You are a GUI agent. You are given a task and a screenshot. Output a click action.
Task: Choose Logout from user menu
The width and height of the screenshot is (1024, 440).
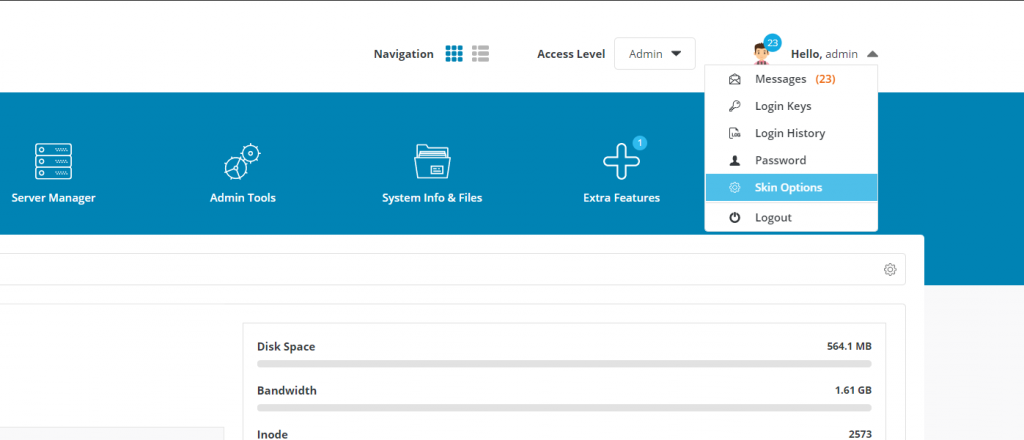(791, 217)
